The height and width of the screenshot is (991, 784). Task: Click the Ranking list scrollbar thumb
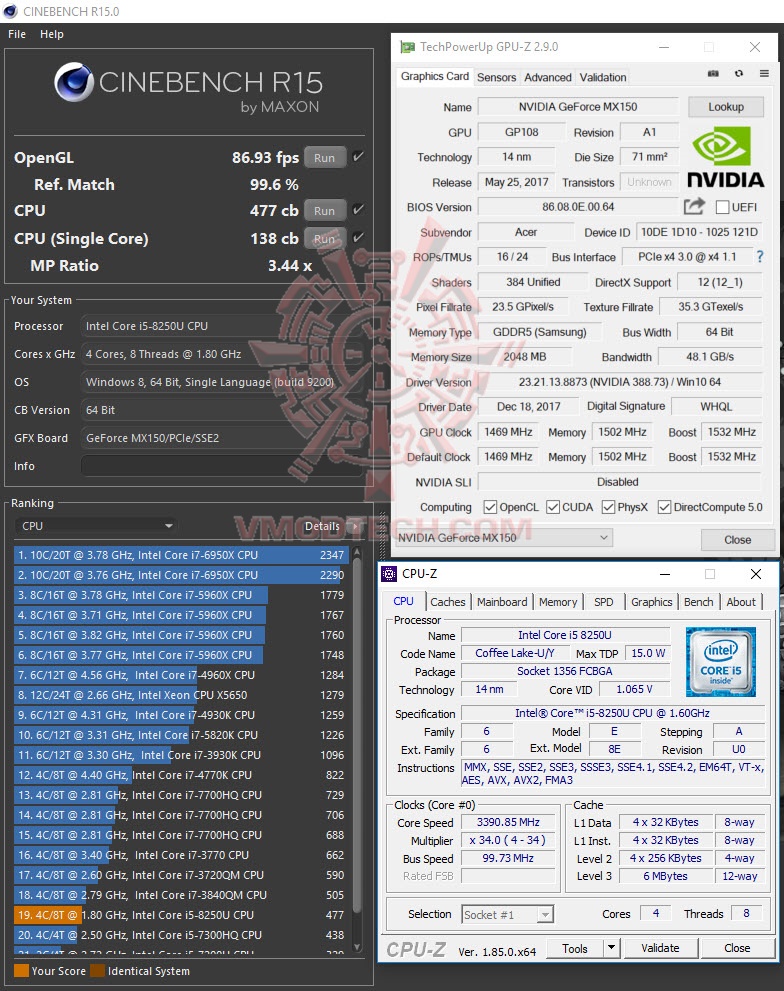pos(357,733)
